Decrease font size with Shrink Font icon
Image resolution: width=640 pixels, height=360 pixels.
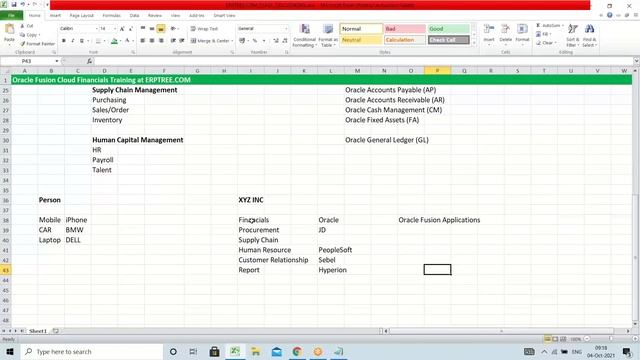(x=131, y=29)
